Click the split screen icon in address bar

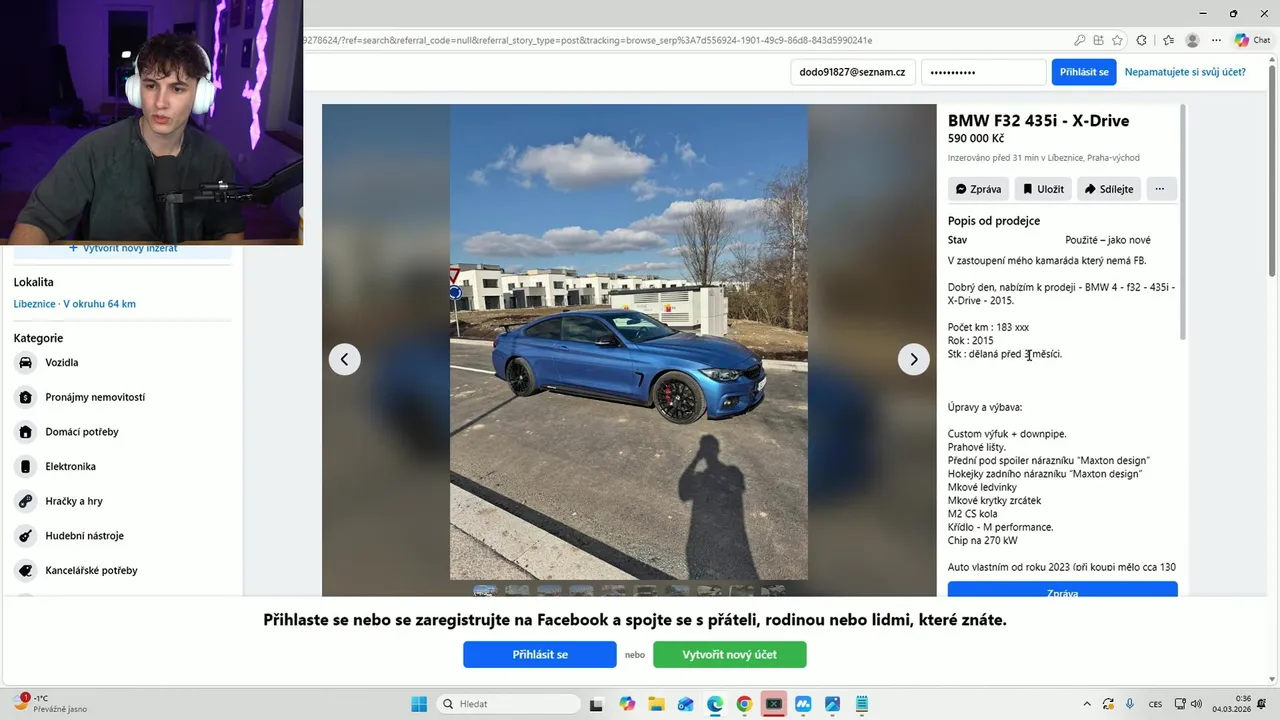[1098, 41]
